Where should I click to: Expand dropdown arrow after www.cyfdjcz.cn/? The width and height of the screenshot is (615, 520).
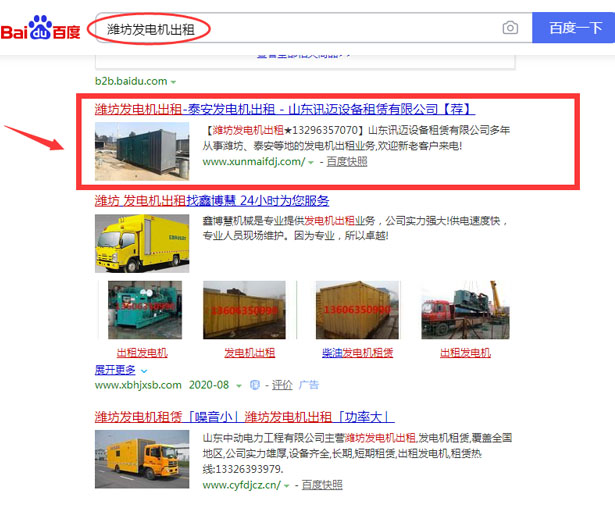pos(287,486)
